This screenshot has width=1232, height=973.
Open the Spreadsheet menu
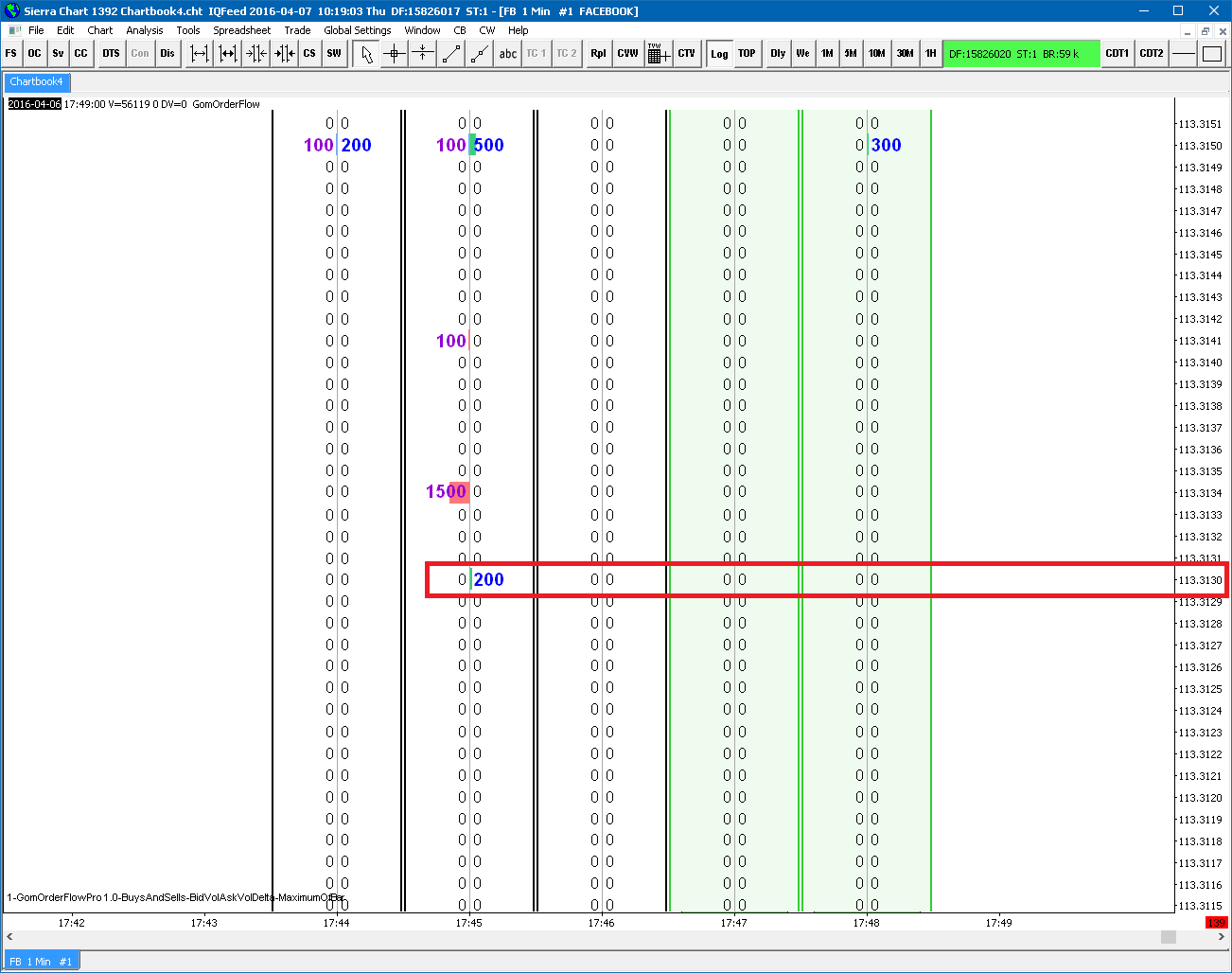[241, 30]
